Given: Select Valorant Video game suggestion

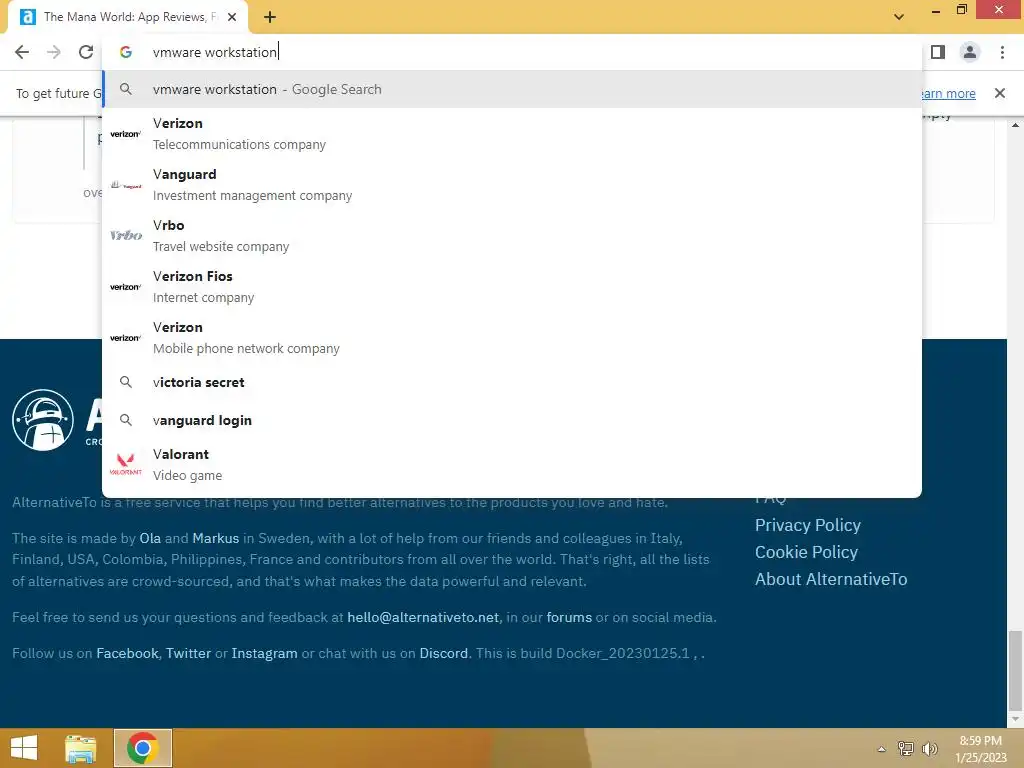Looking at the screenshot, I should click(x=512, y=465).
